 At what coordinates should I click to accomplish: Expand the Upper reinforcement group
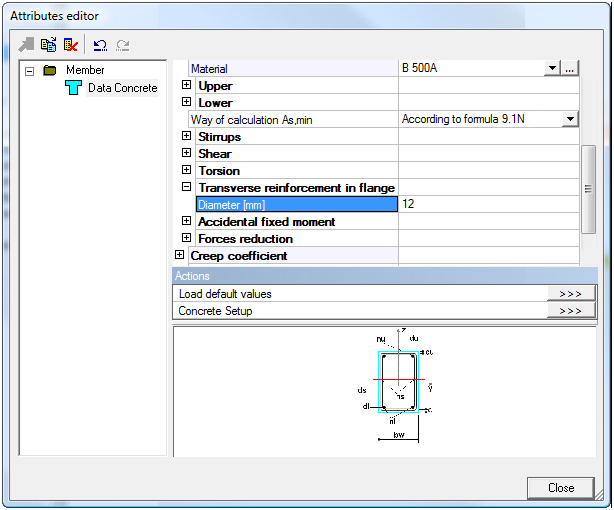point(187,86)
